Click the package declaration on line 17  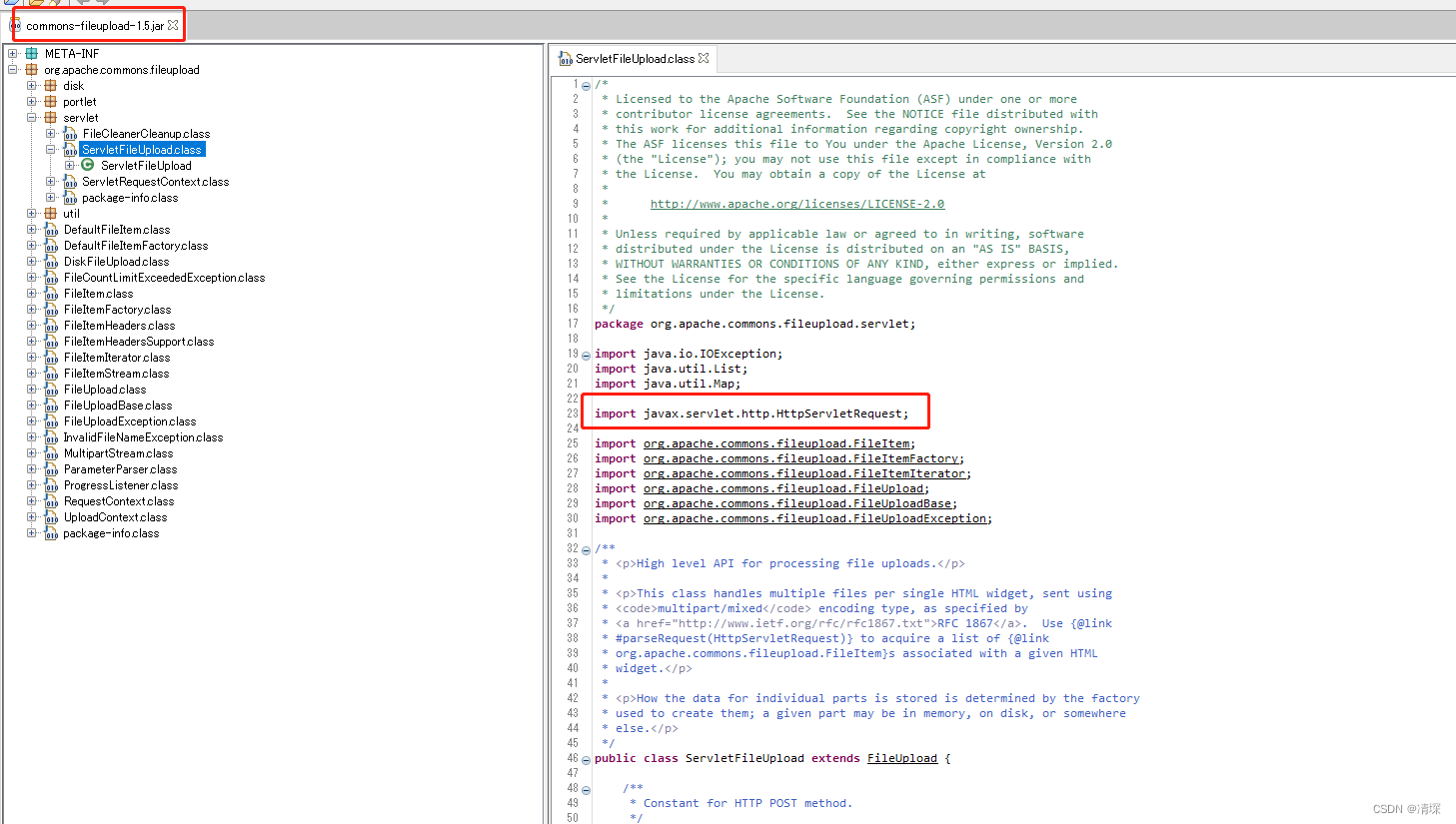point(754,324)
